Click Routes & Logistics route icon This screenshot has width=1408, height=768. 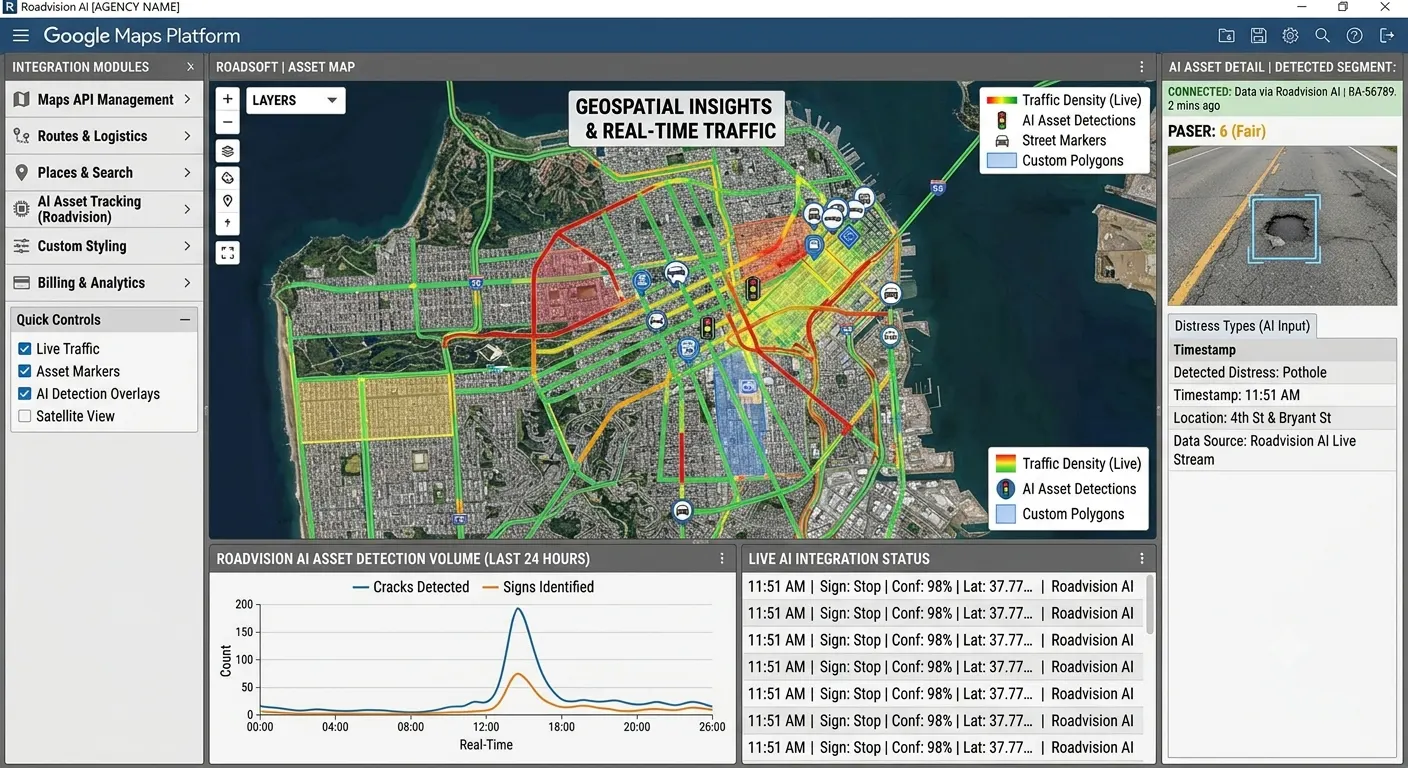(x=21, y=136)
